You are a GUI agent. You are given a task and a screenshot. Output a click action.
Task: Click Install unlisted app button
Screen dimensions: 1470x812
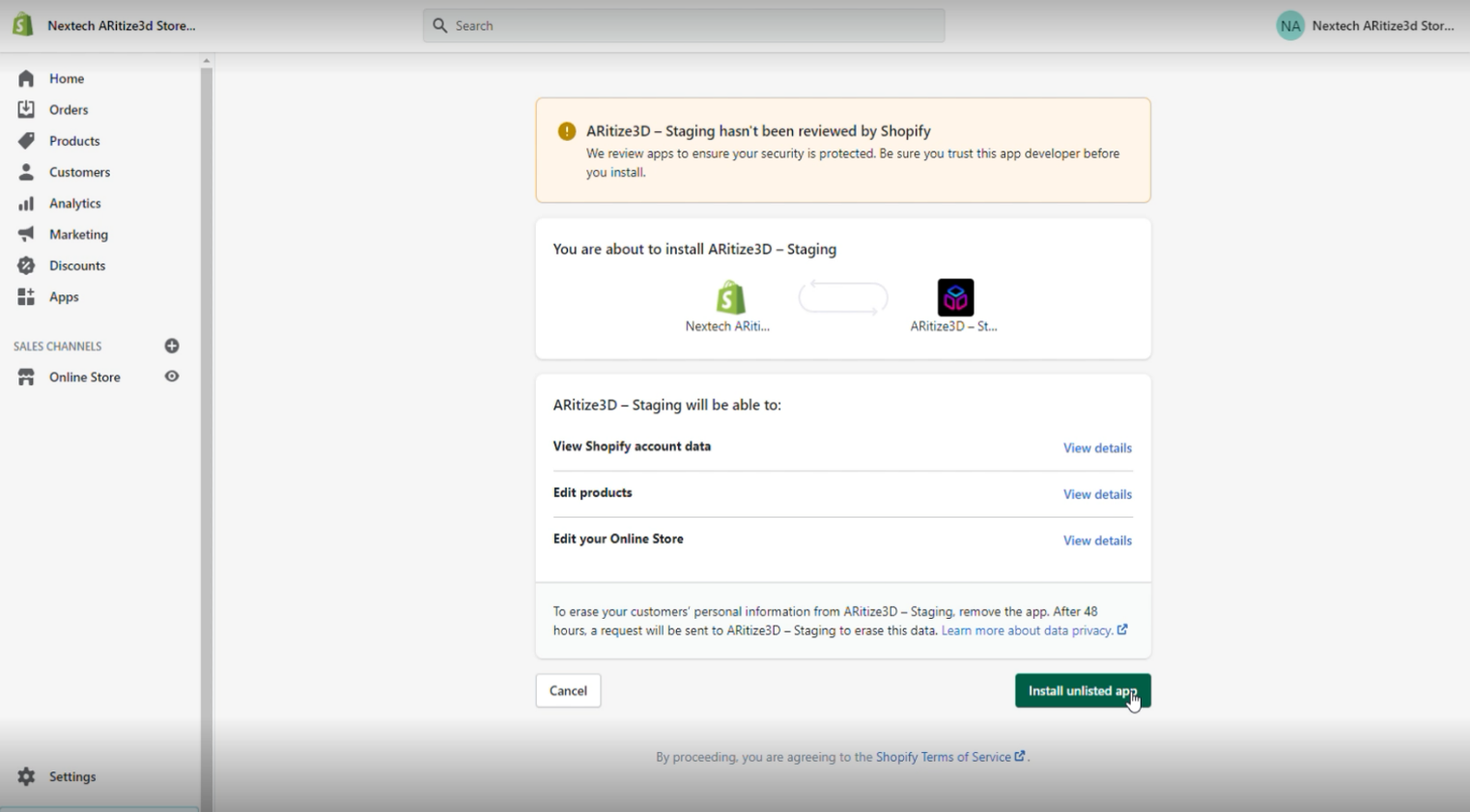tap(1083, 690)
